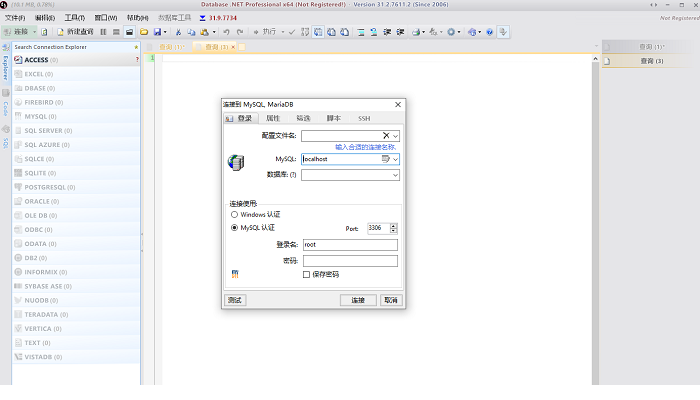This screenshot has height=400, width=700.
Task: Open the gear options dropdown arrow
Action: [458, 32]
